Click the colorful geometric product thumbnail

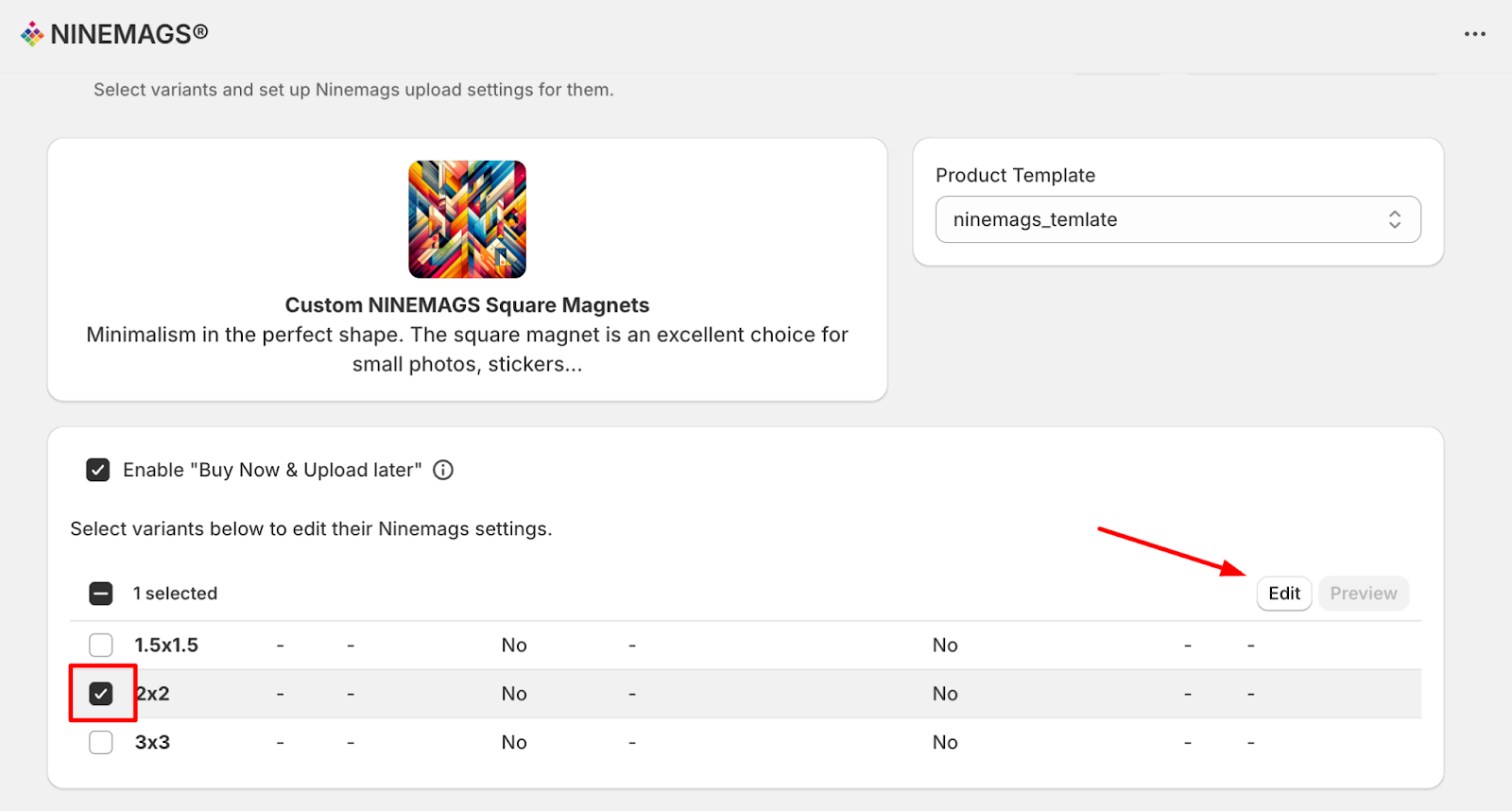467,219
